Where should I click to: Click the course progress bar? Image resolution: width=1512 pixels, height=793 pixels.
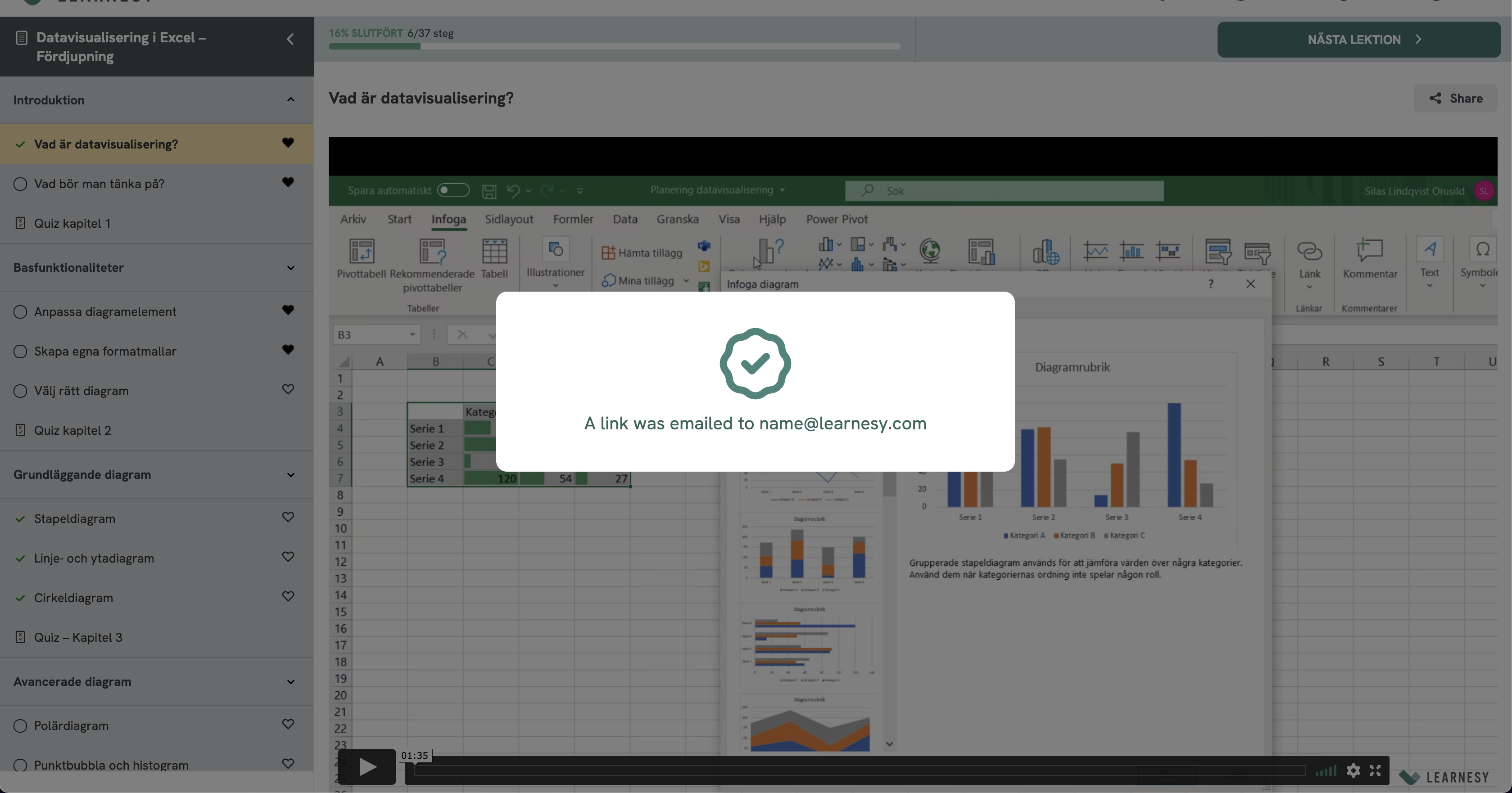614,46
